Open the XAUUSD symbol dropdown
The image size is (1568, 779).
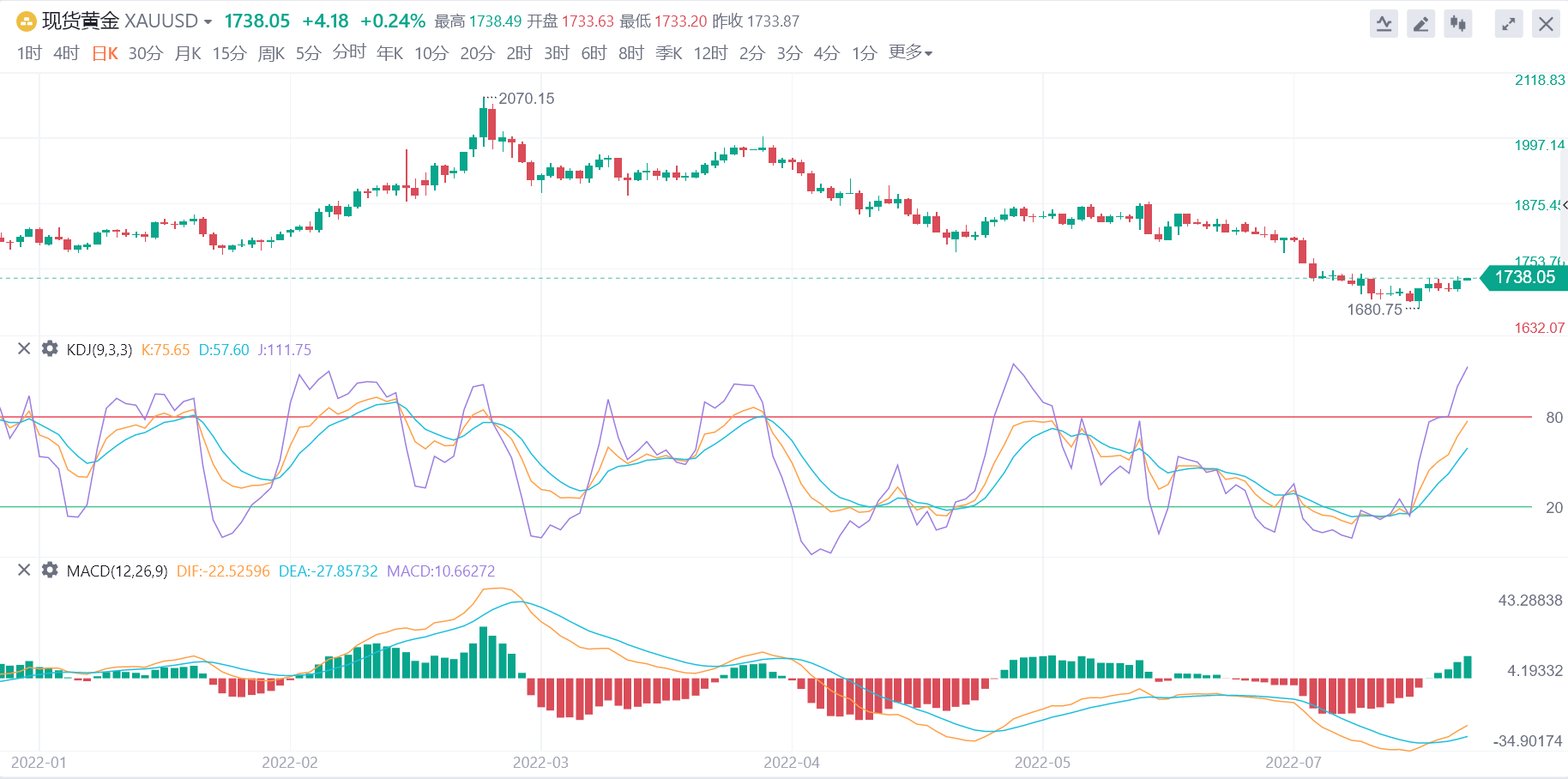pos(208,22)
